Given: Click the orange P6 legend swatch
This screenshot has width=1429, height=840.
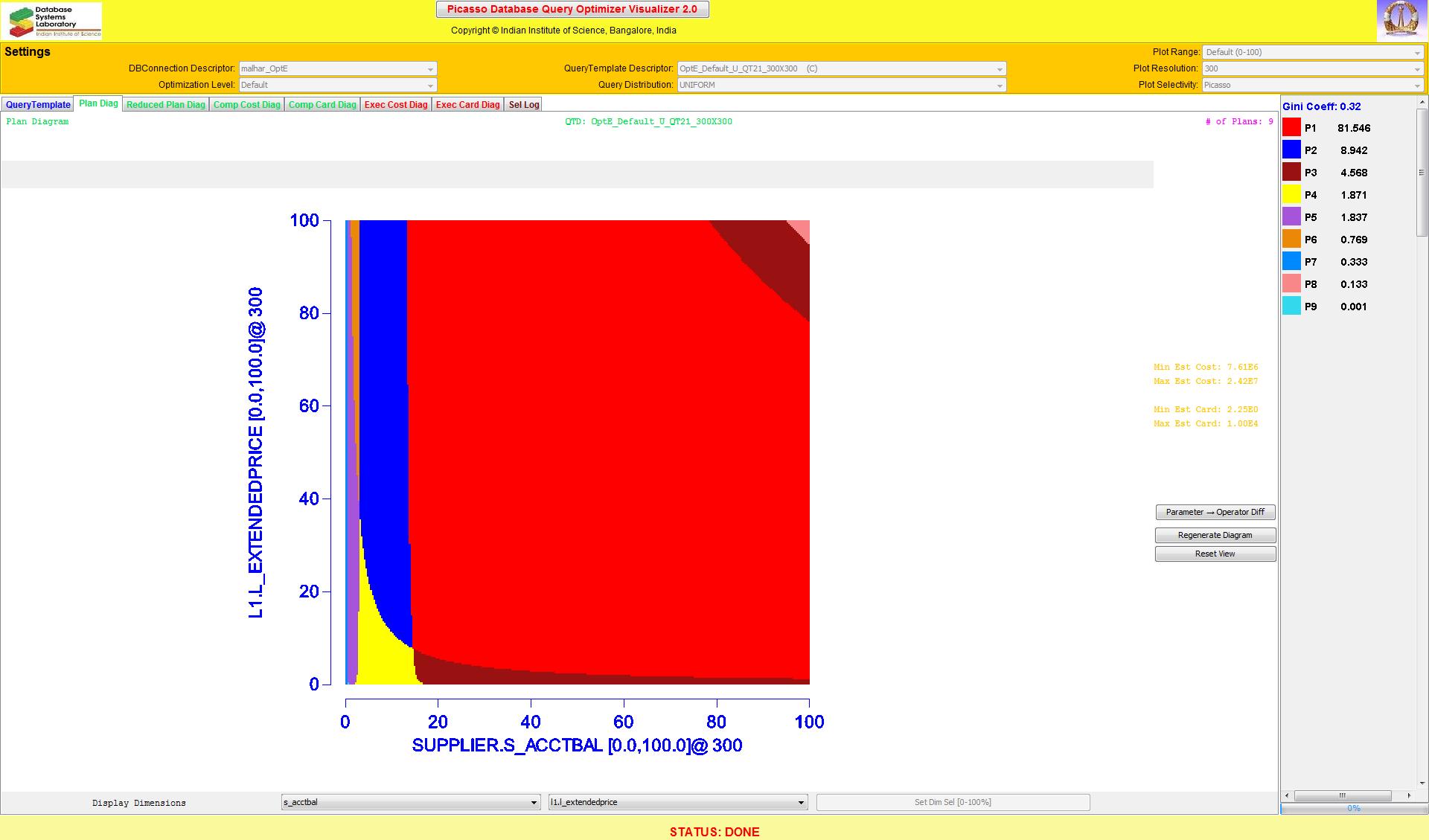Looking at the screenshot, I should click(x=1291, y=240).
